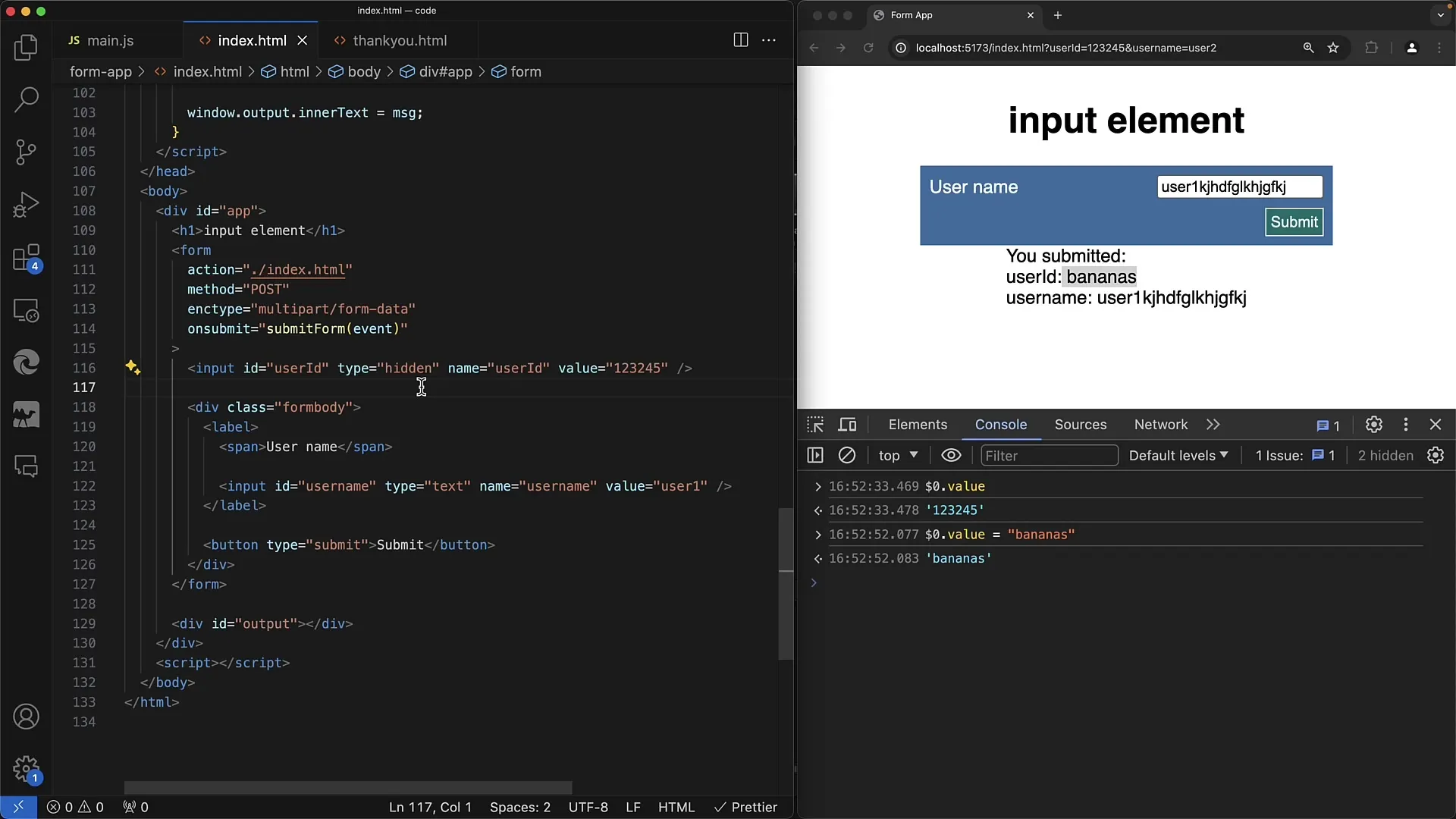
Task: Click the thankyou.html tab
Action: [x=399, y=40]
